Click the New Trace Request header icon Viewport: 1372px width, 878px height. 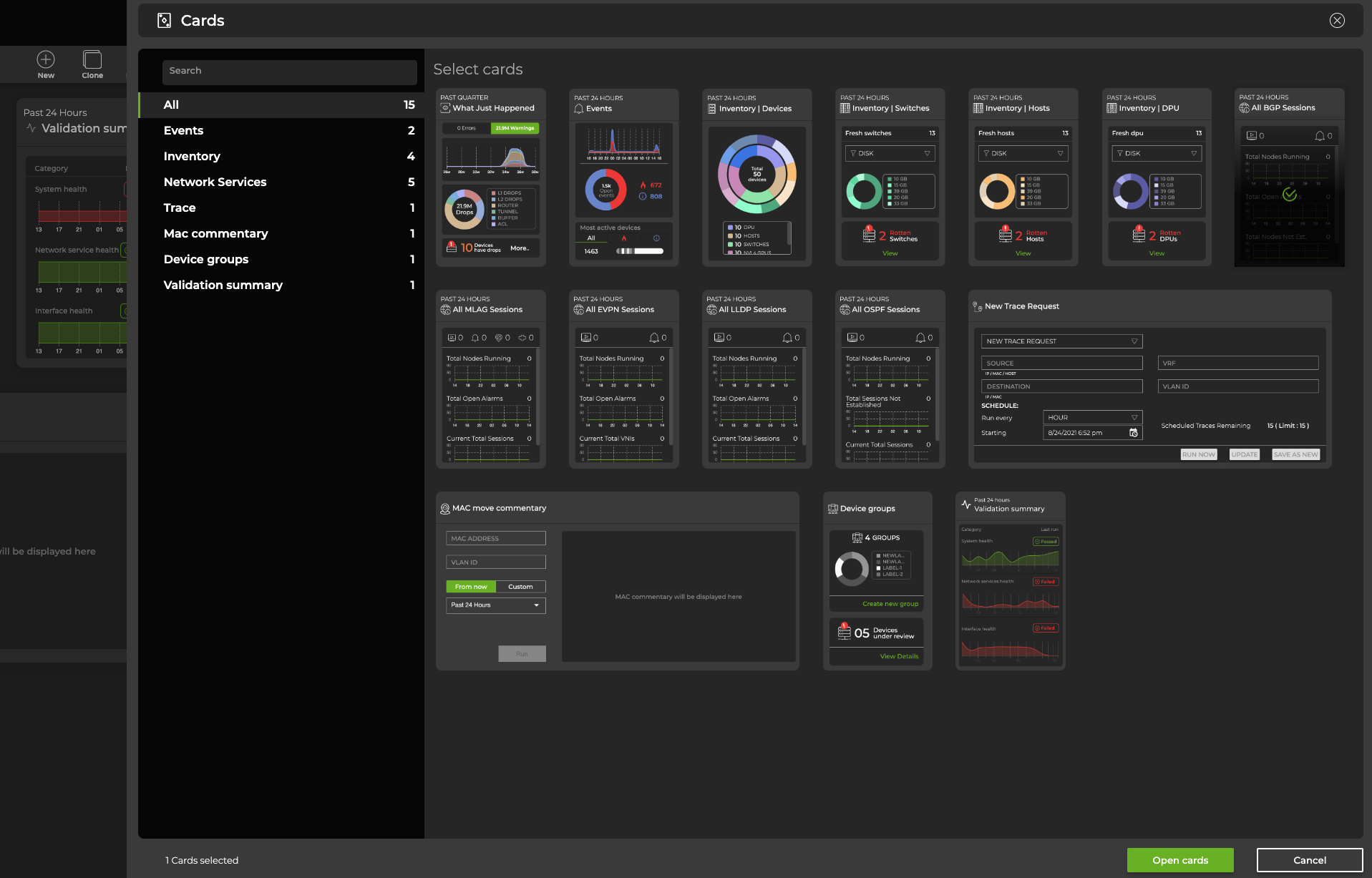tap(977, 306)
